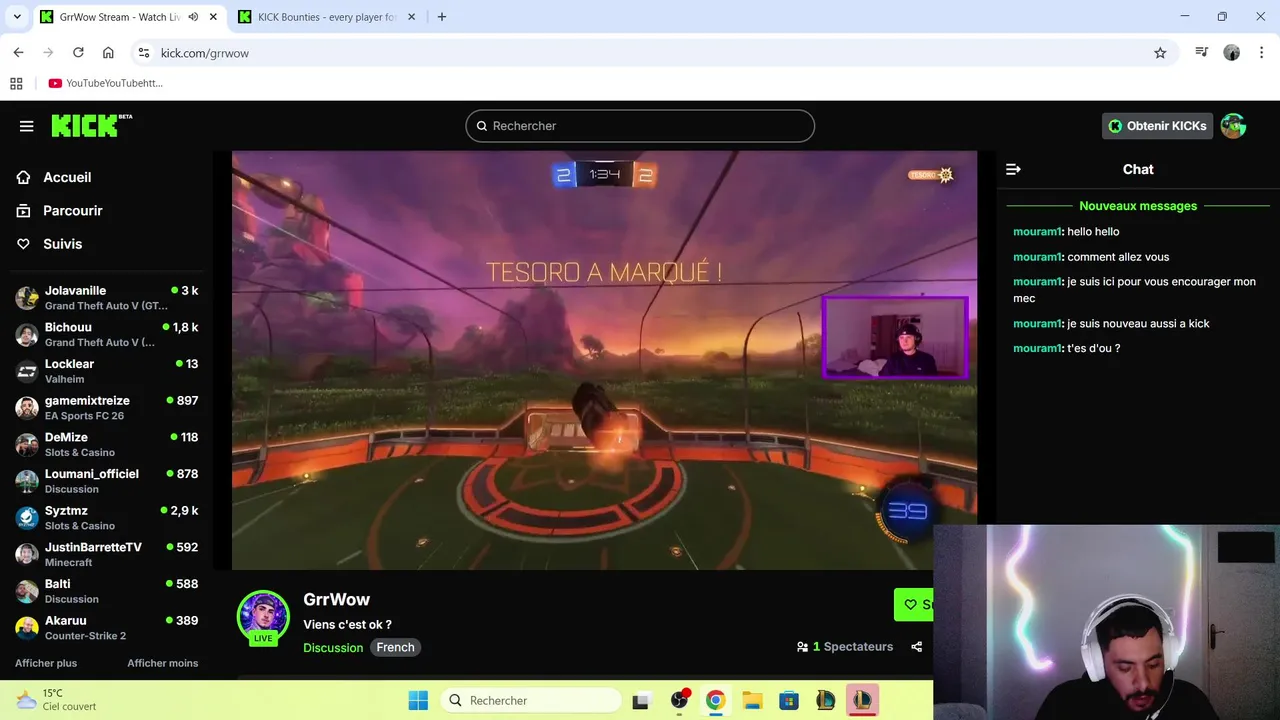Open Akaruu channel avatar

(x=27, y=628)
